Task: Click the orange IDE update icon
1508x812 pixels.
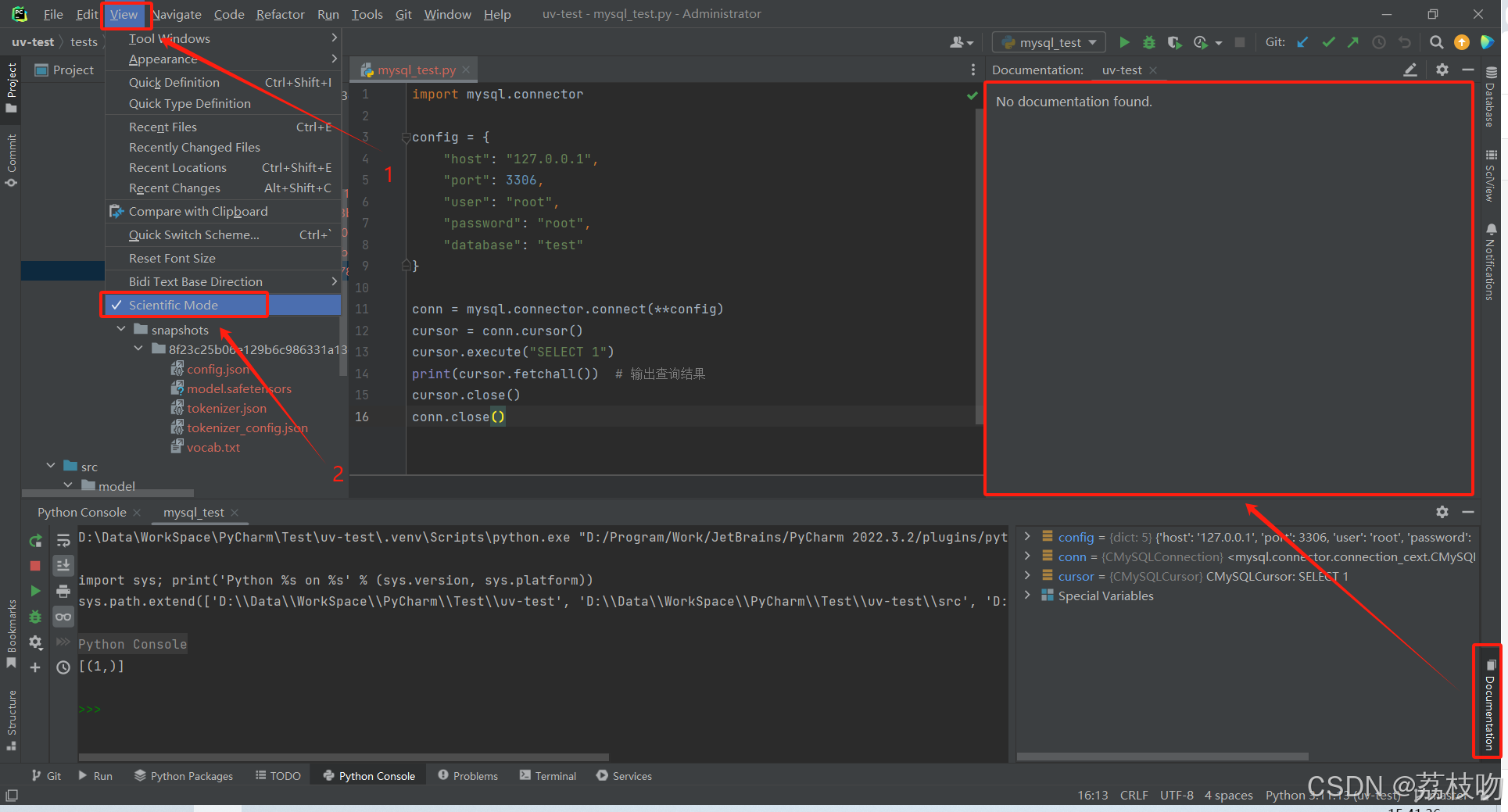Action: 1461,42
